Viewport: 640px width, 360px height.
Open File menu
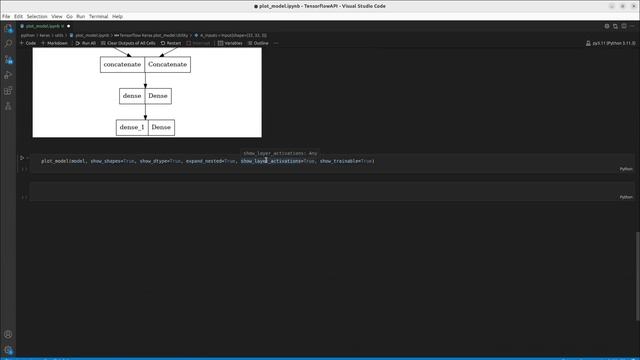pos(6,16)
